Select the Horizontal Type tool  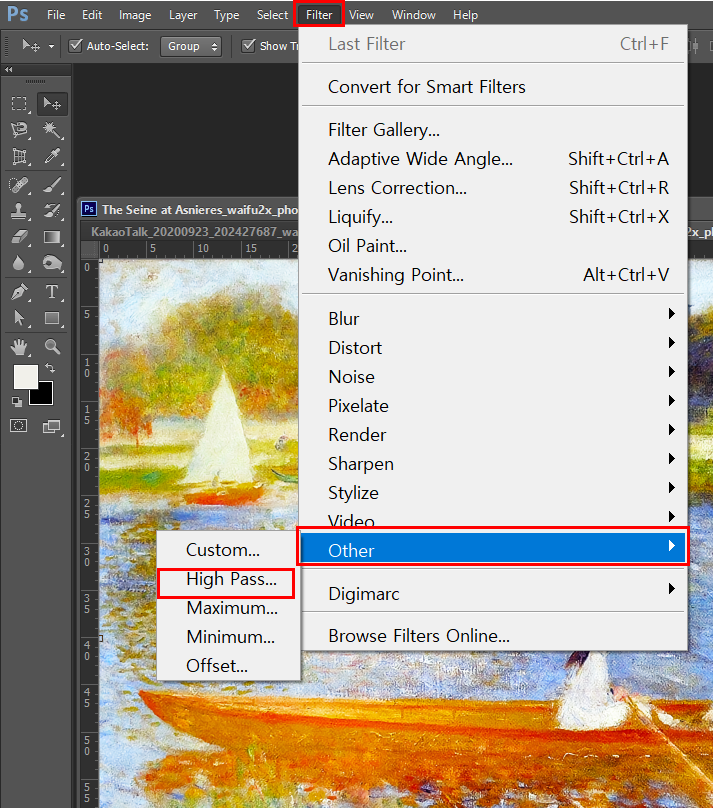tap(52, 292)
